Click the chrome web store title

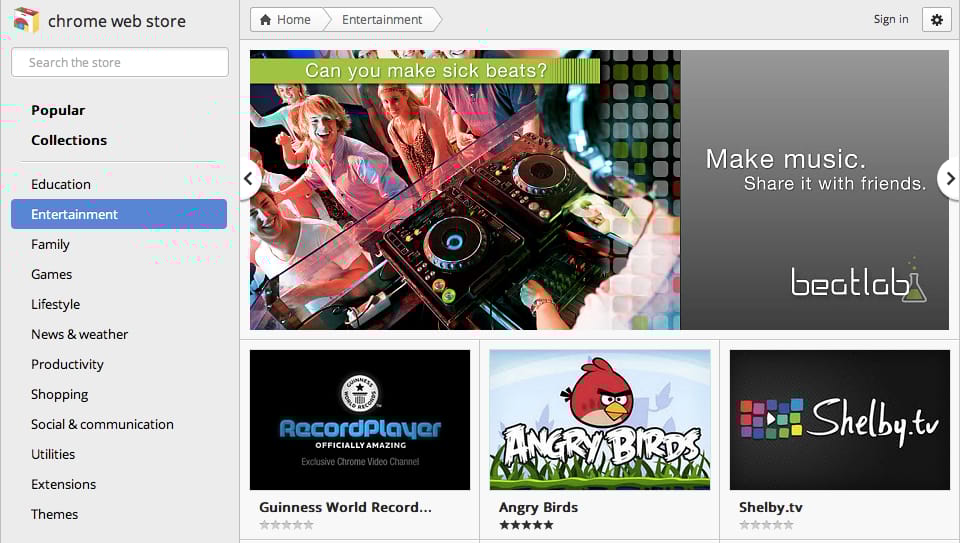117,21
